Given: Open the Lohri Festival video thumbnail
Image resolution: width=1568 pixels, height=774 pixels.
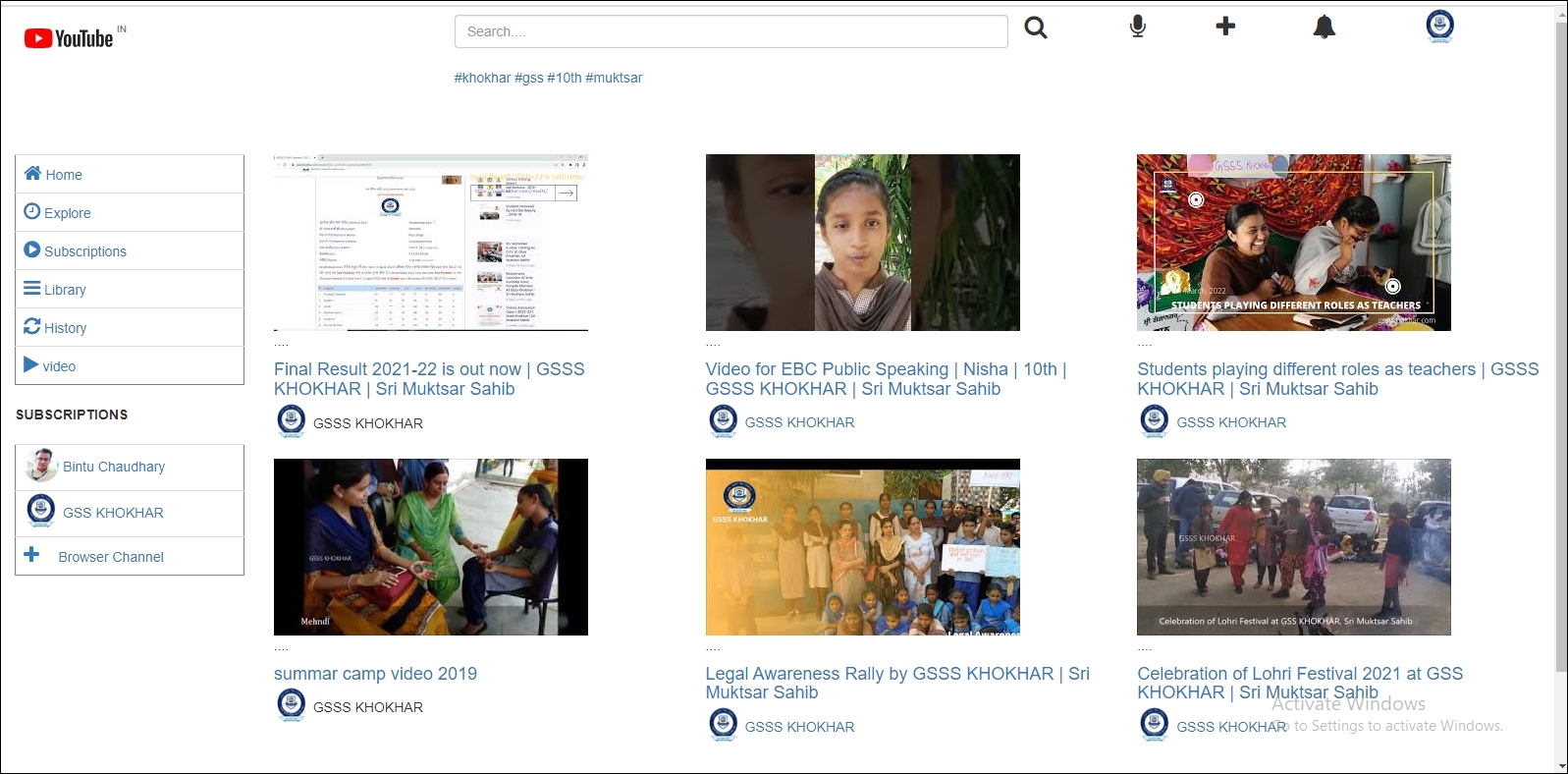Looking at the screenshot, I should coord(1293,547).
